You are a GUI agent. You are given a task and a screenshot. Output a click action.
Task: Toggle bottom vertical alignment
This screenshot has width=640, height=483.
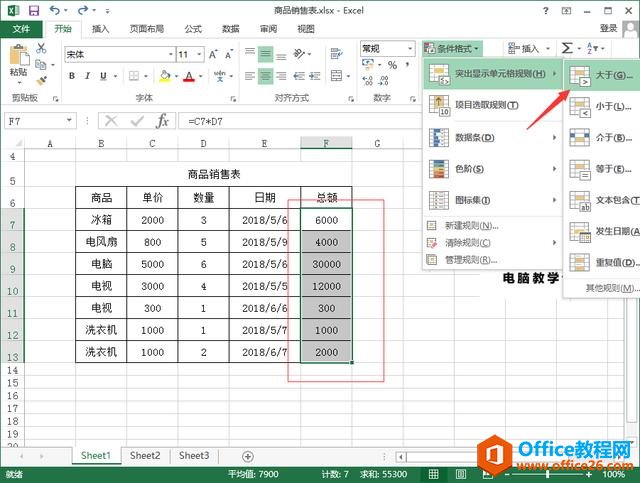pos(281,56)
